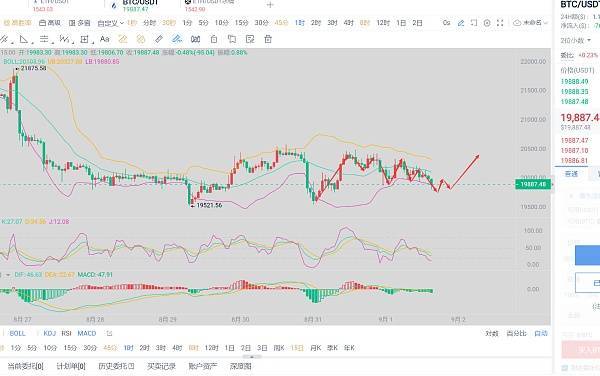Click the 19887.48 price label on axis
The width and height of the screenshot is (600, 376).
point(533,184)
